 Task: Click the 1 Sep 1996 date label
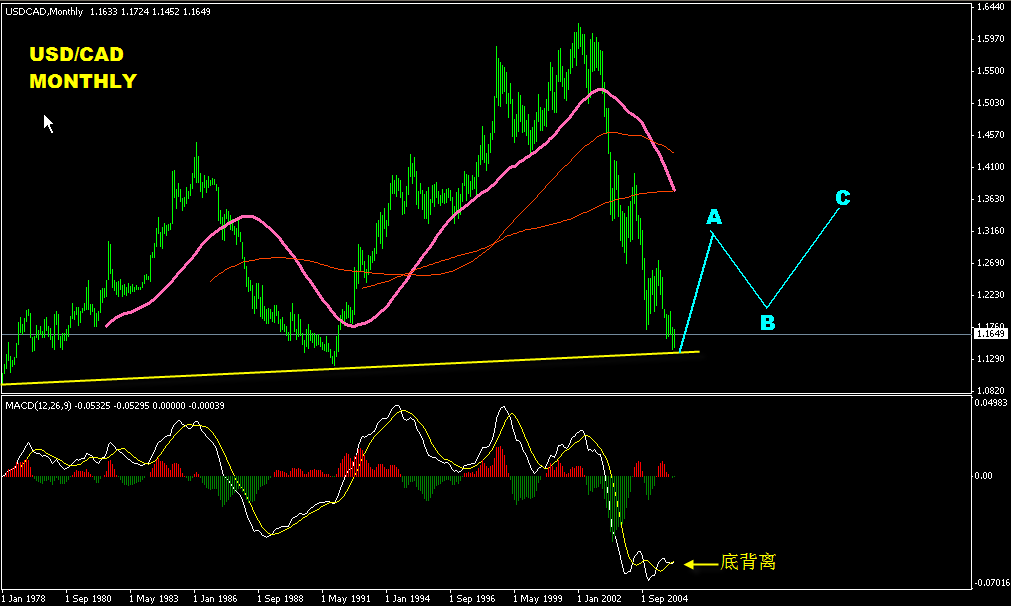(473, 598)
